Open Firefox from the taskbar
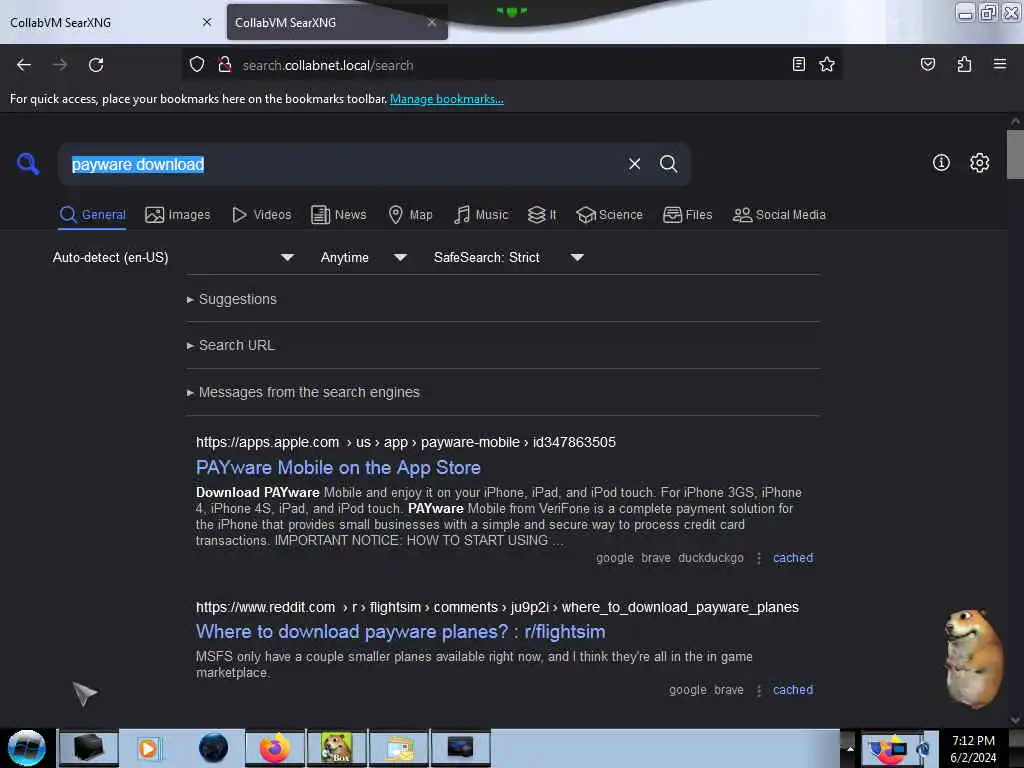 (x=275, y=748)
